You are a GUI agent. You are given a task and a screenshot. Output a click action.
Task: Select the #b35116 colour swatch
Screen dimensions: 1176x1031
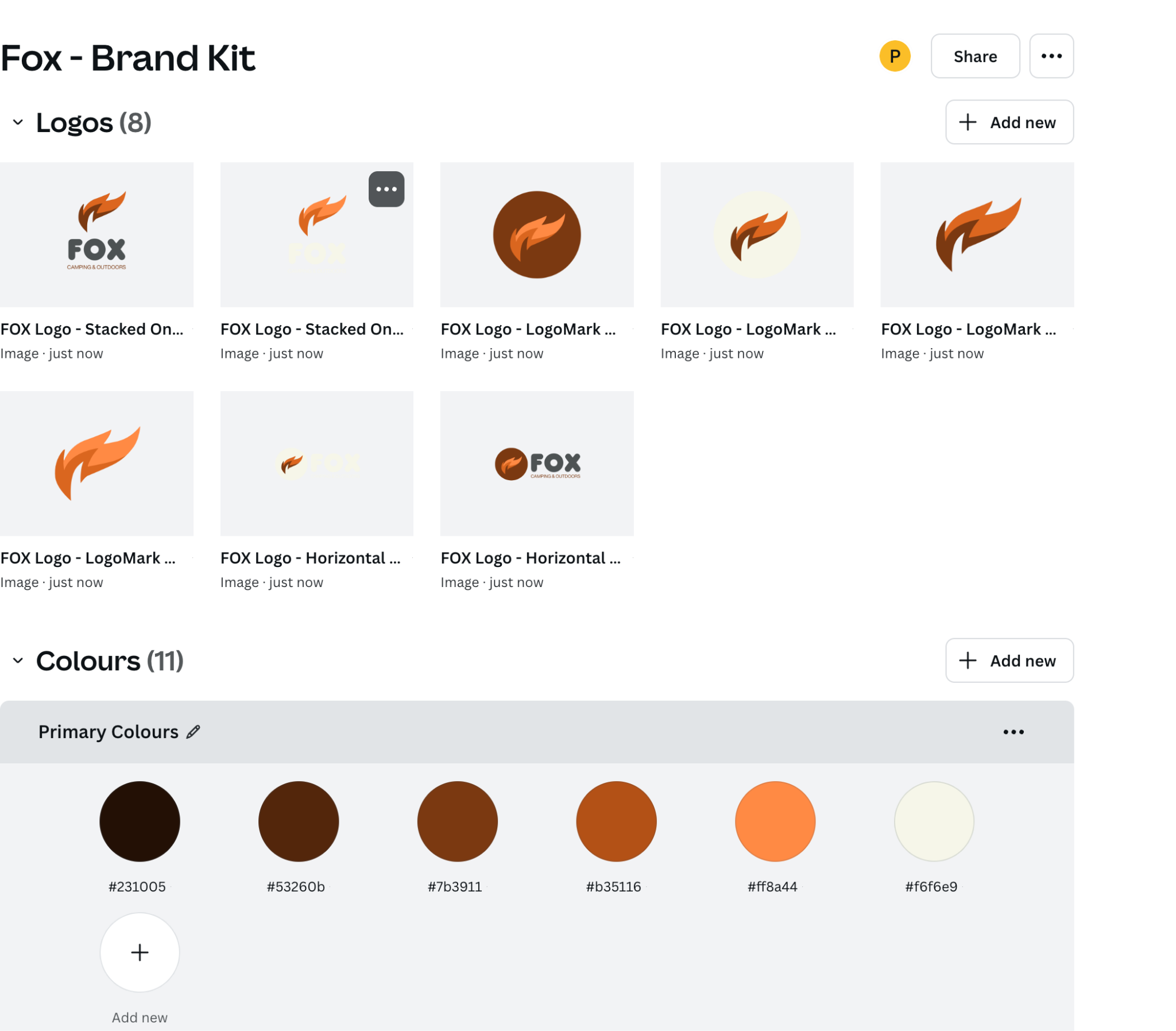pyautogui.click(x=616, y=821)
